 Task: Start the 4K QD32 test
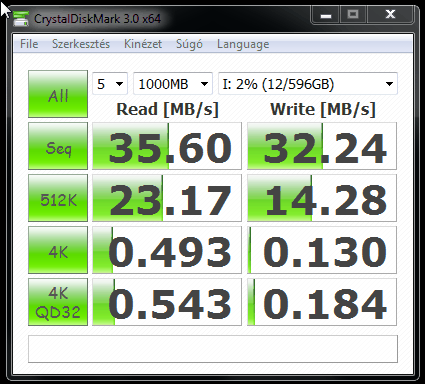click(x=58, y=302)
